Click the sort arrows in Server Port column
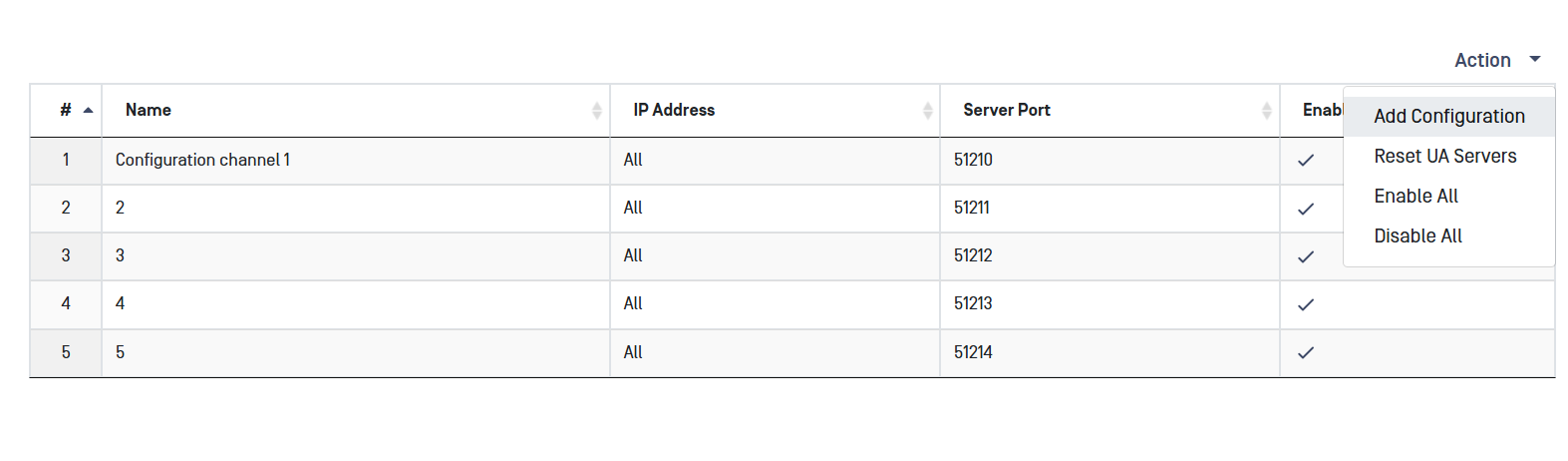This screenshot has width=1568, height=461. point(1266,111)
